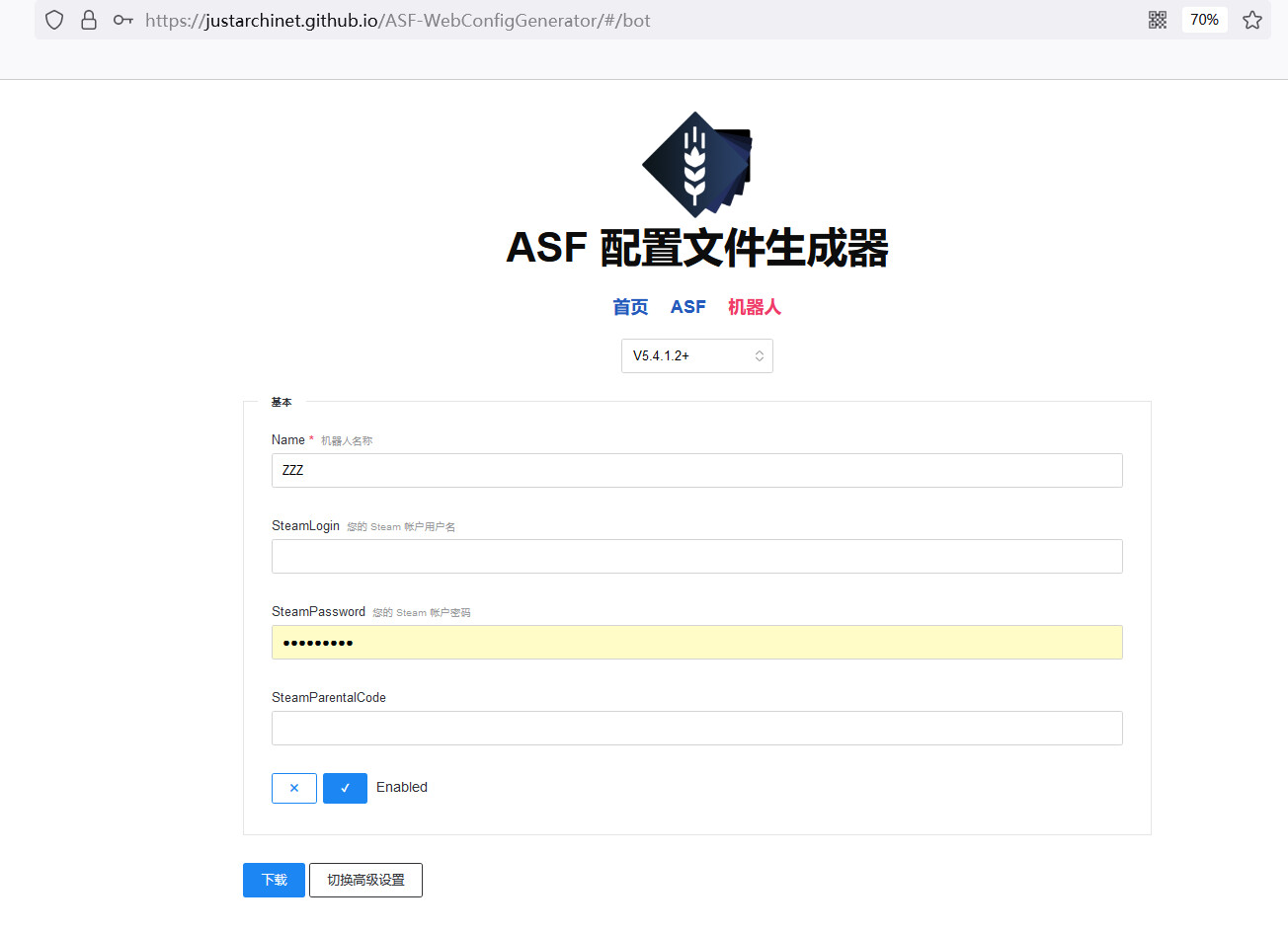Click the ASF wheat logo image
This screenshot has width=1288, height=933.
697,164
